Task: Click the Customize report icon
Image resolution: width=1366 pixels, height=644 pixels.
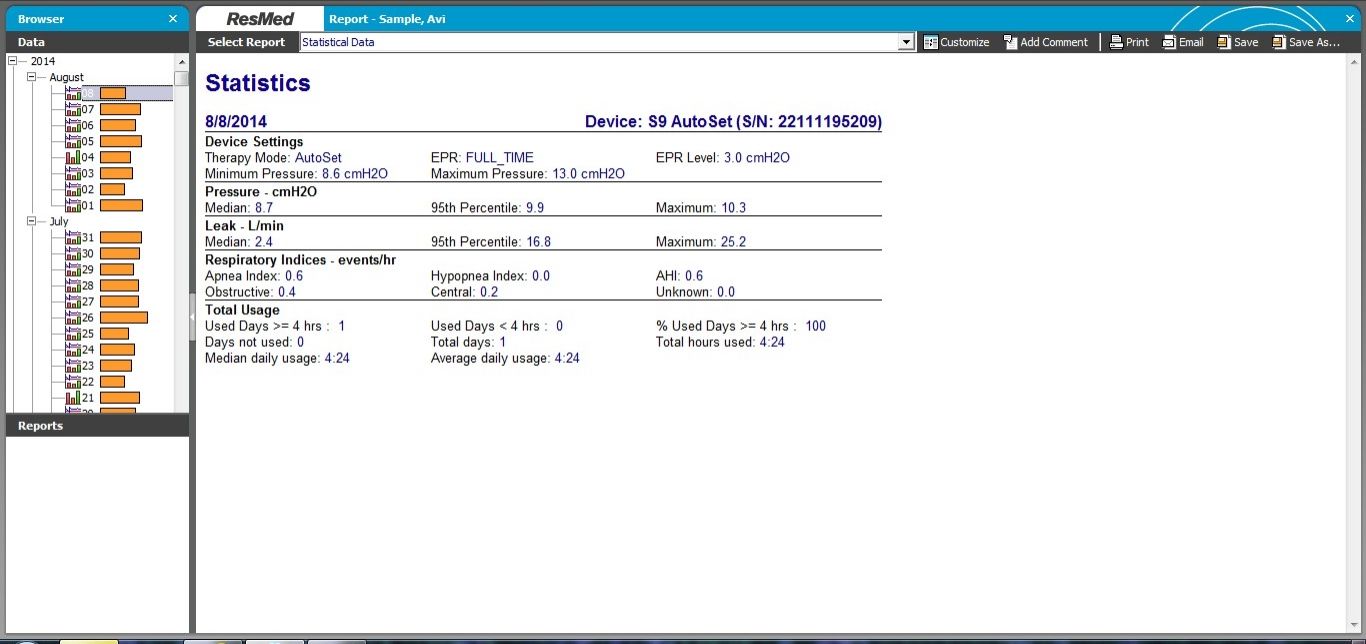Action: click(x=931, y=42)
